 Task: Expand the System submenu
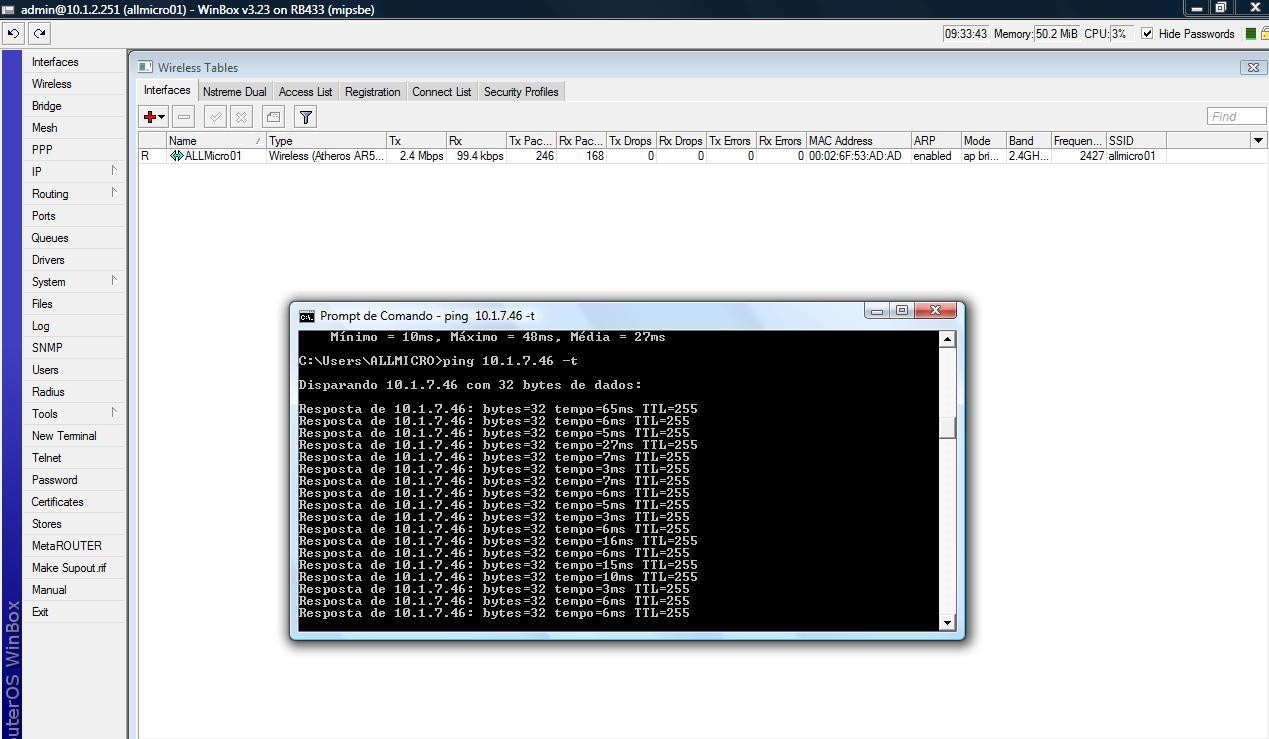[x=75, y=282]
